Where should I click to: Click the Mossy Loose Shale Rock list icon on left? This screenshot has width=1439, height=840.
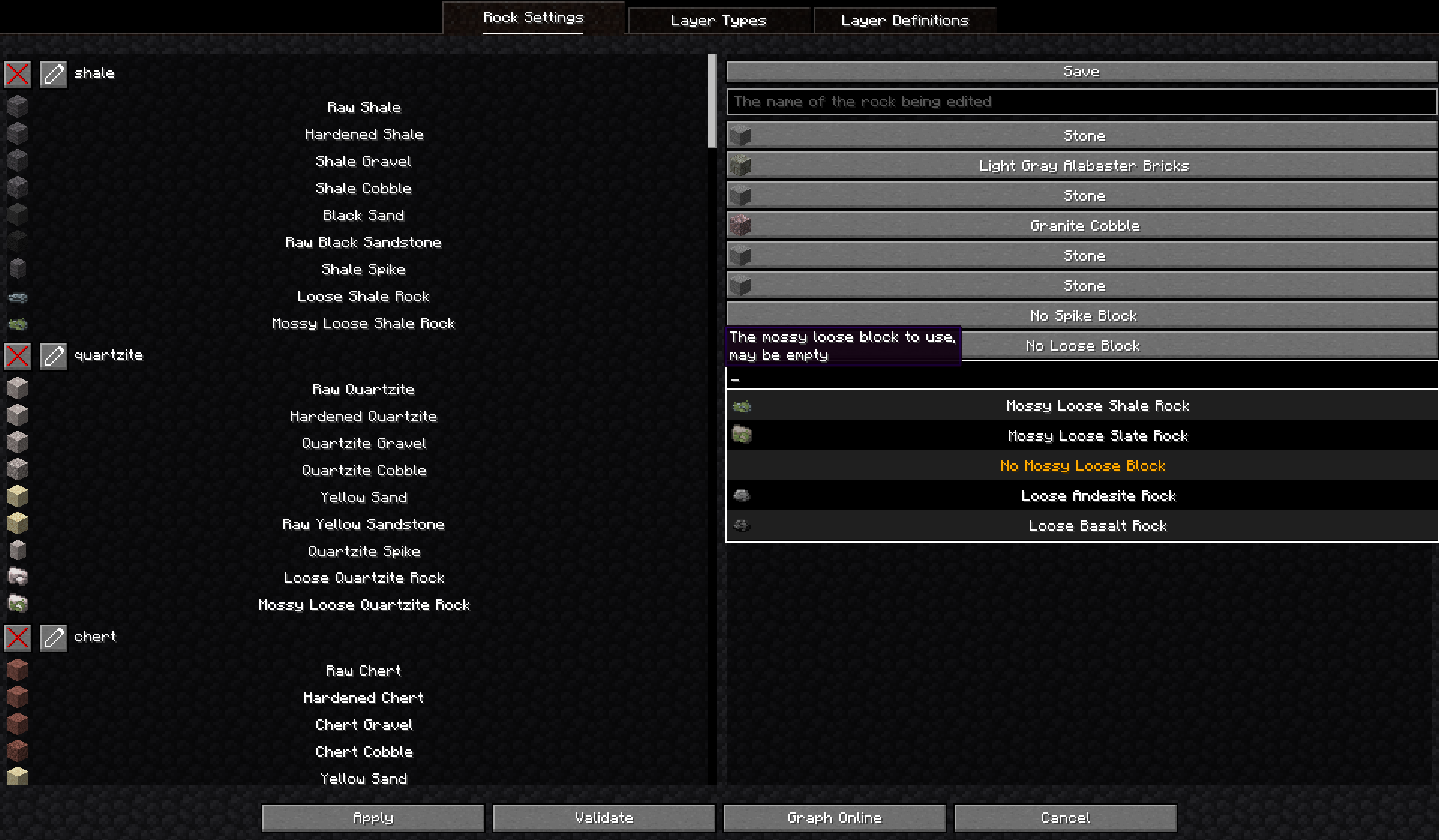(18, 324)
